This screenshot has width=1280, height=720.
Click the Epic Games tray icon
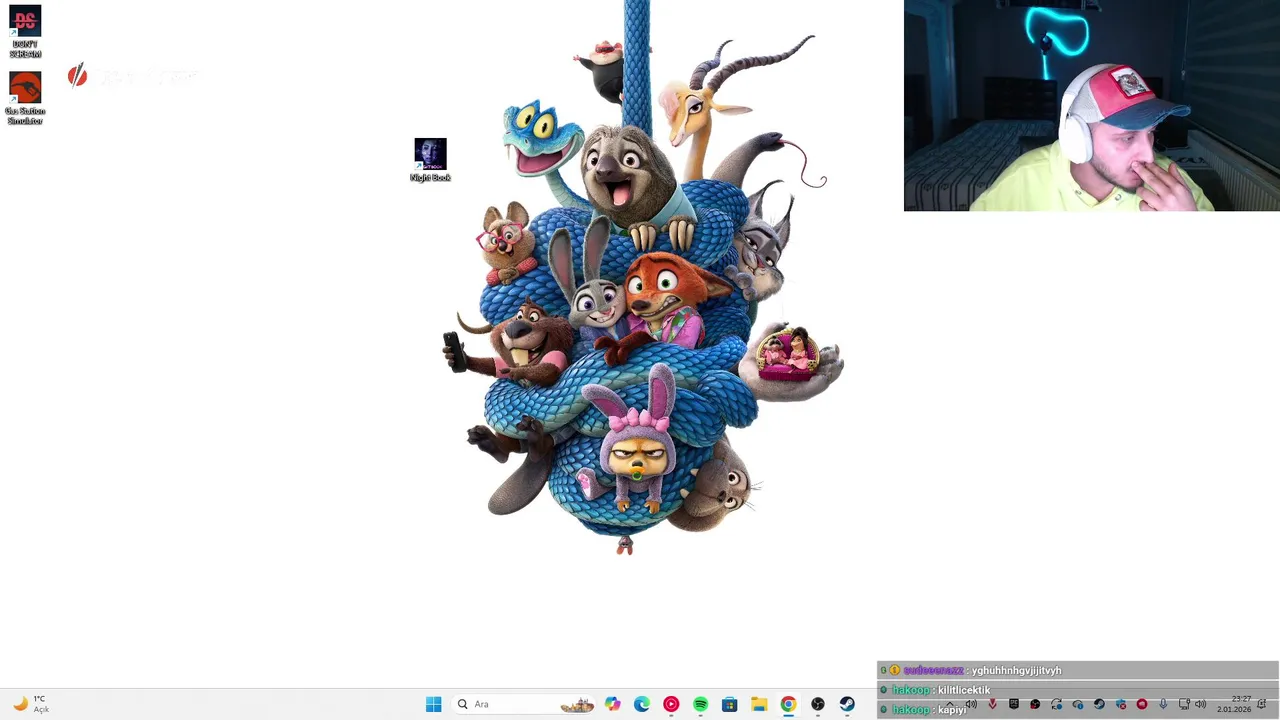click(x=1014, y=704)
